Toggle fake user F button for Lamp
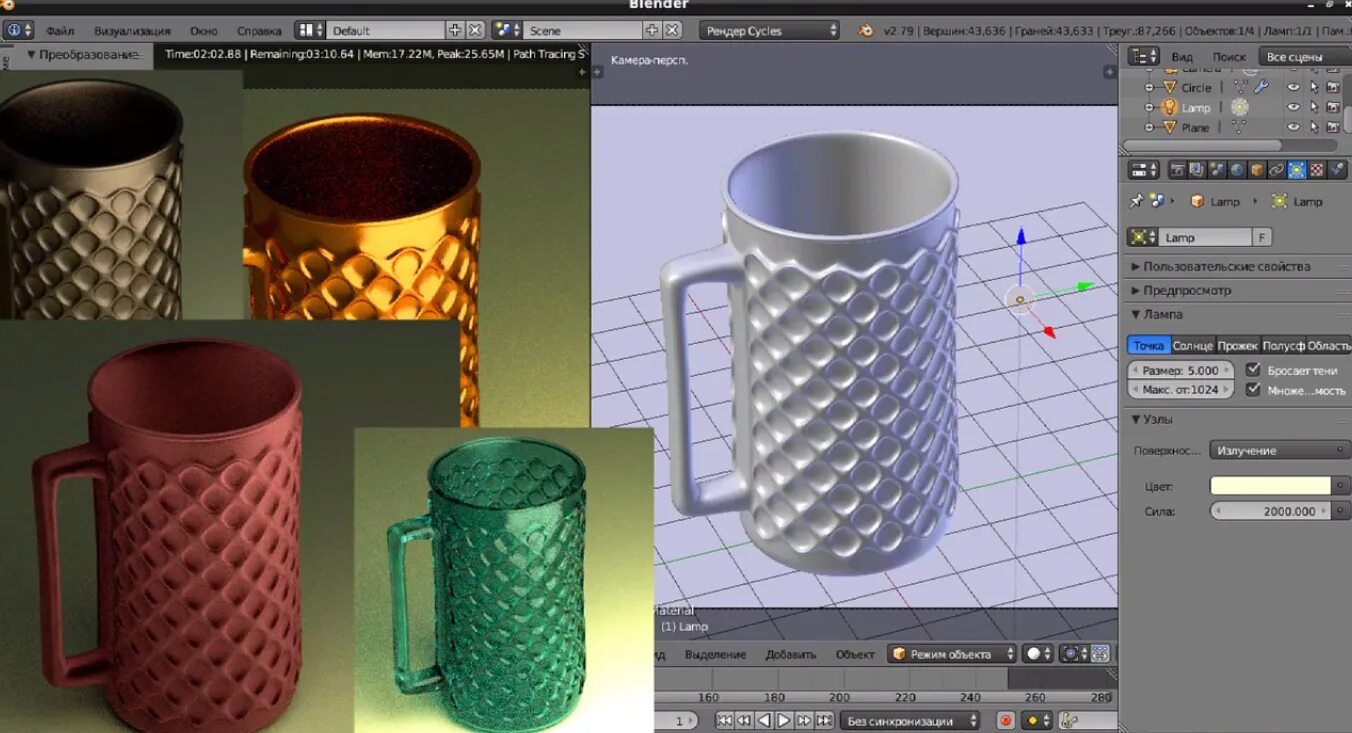 [1262, 237]
